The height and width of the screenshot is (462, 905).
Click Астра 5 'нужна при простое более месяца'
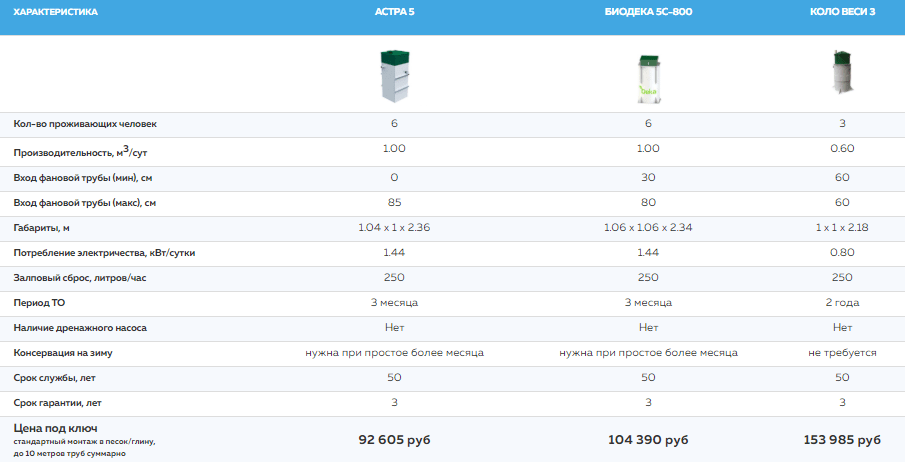(395, 352)
